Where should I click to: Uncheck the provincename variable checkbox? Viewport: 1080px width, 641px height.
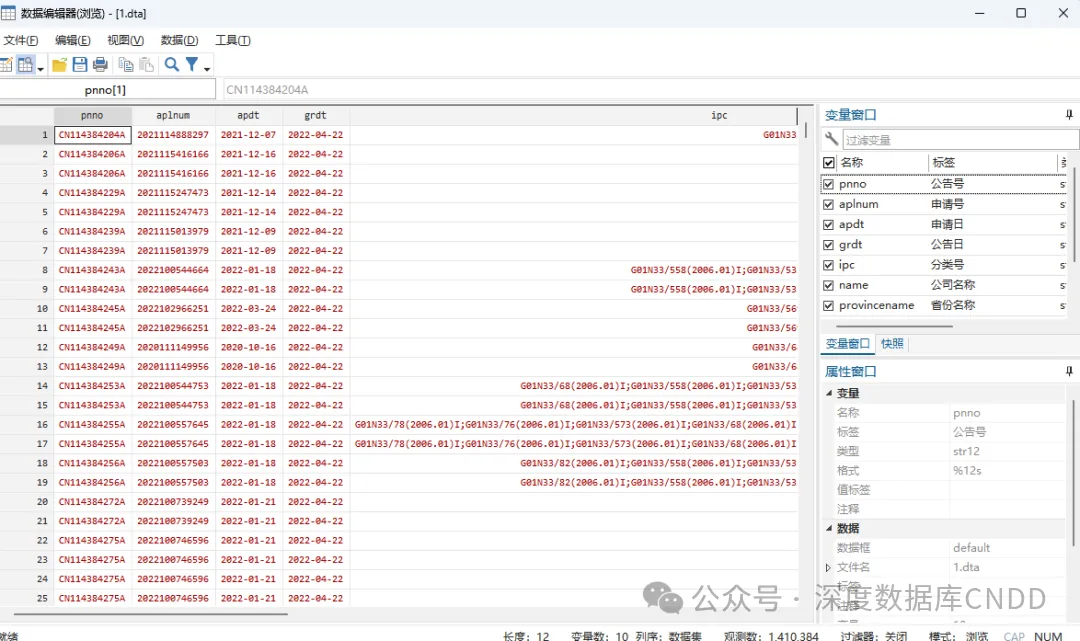(828, 305)
